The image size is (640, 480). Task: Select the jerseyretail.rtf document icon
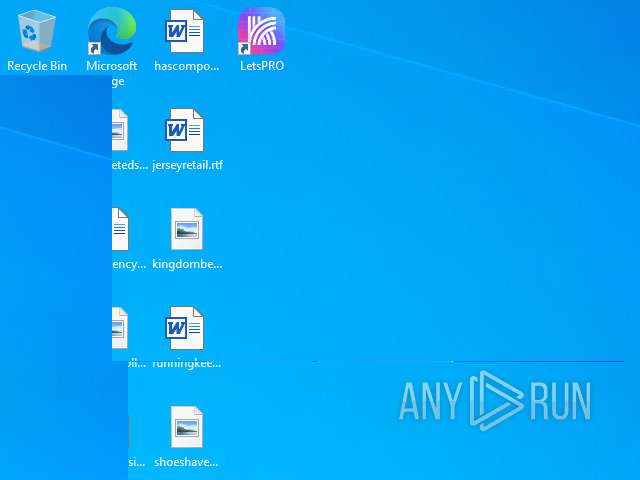(184, 130)
